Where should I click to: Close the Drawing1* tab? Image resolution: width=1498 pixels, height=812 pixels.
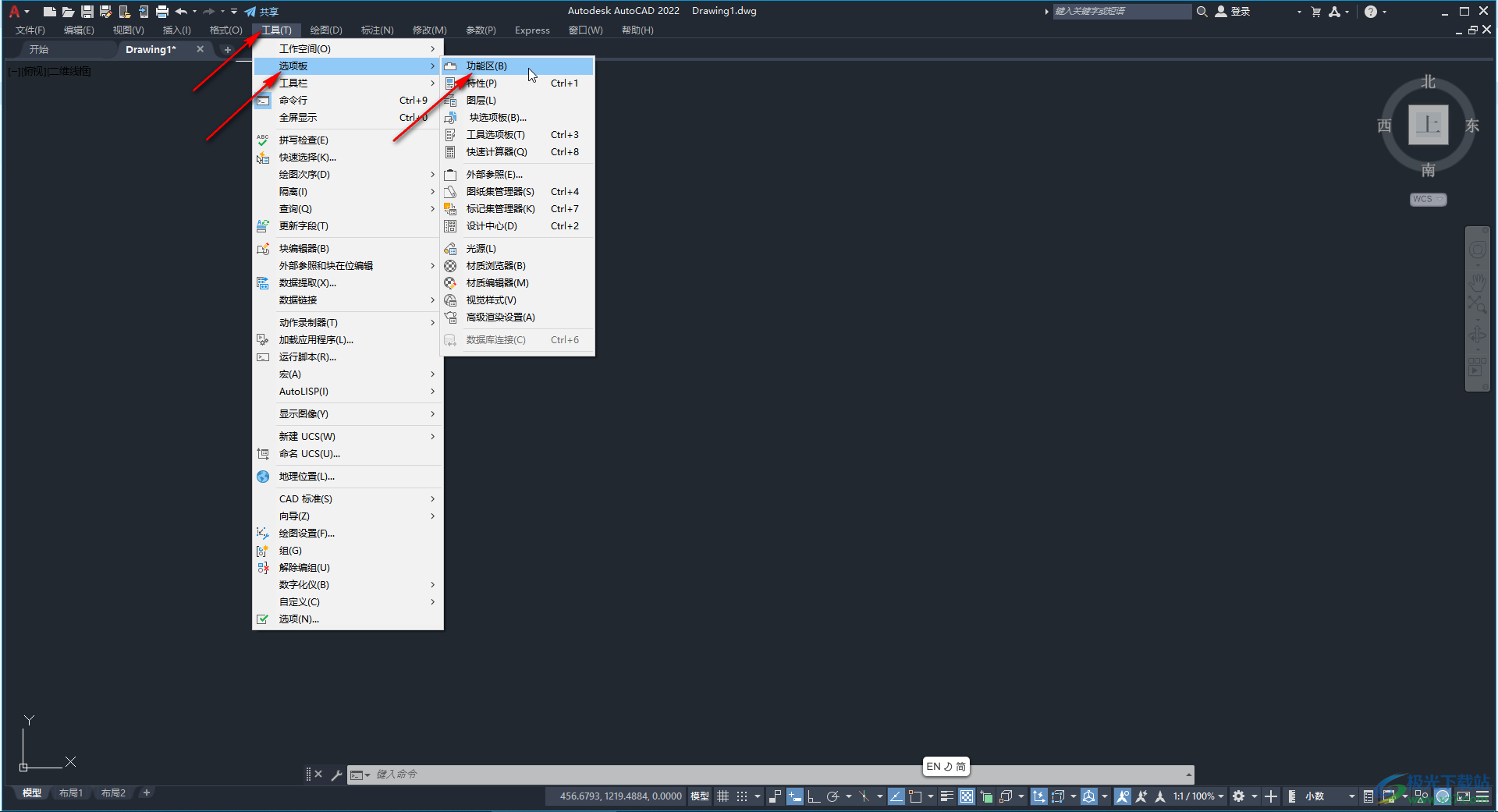click(x=200, y=49)
